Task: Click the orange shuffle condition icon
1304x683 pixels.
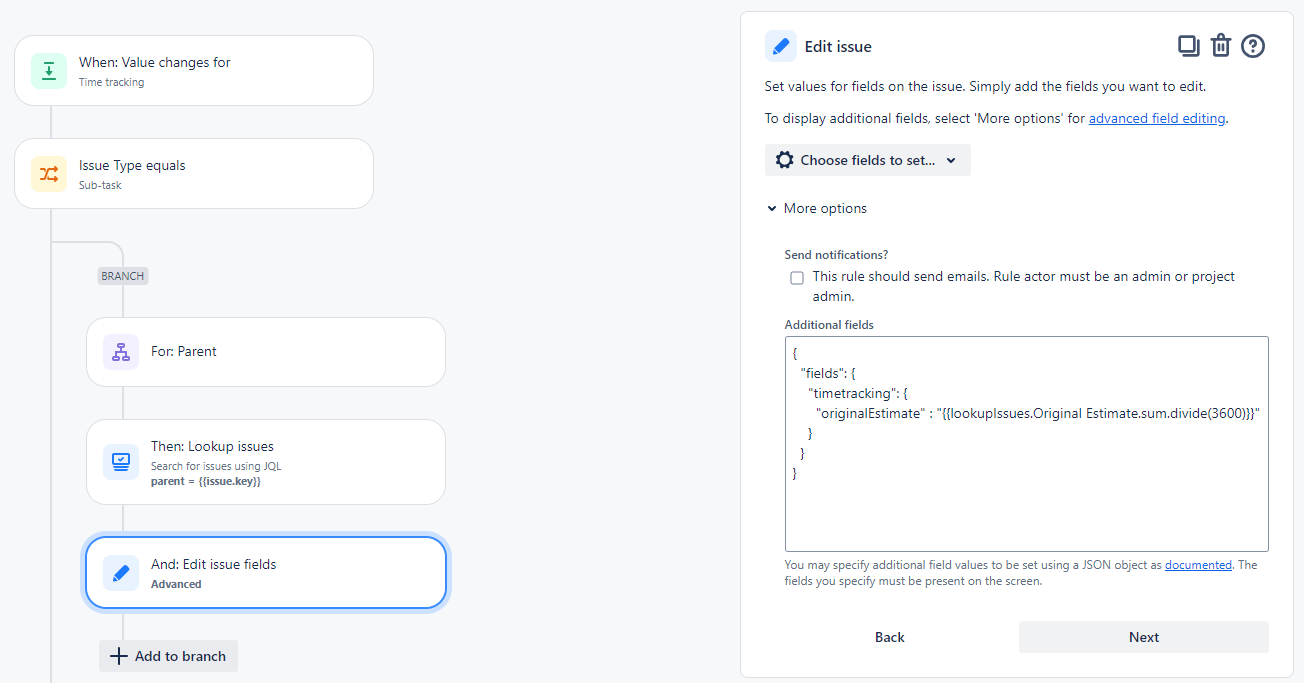Action: coord(49,174)
